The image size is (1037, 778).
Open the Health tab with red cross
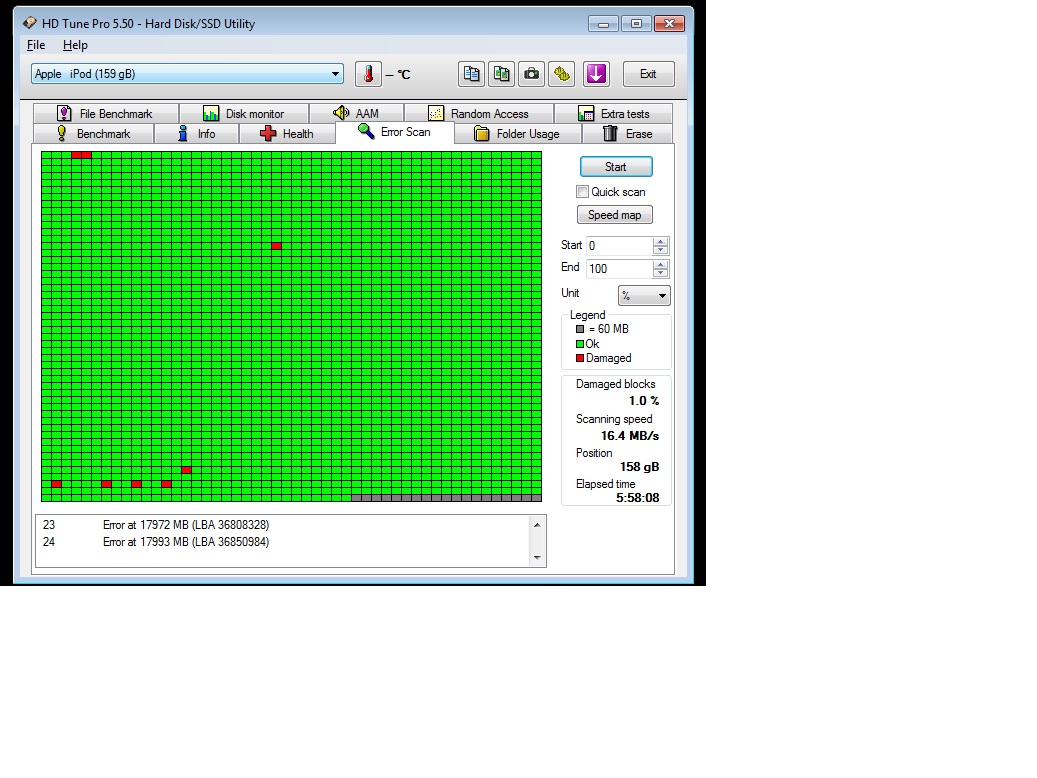[x=287, y=134]
